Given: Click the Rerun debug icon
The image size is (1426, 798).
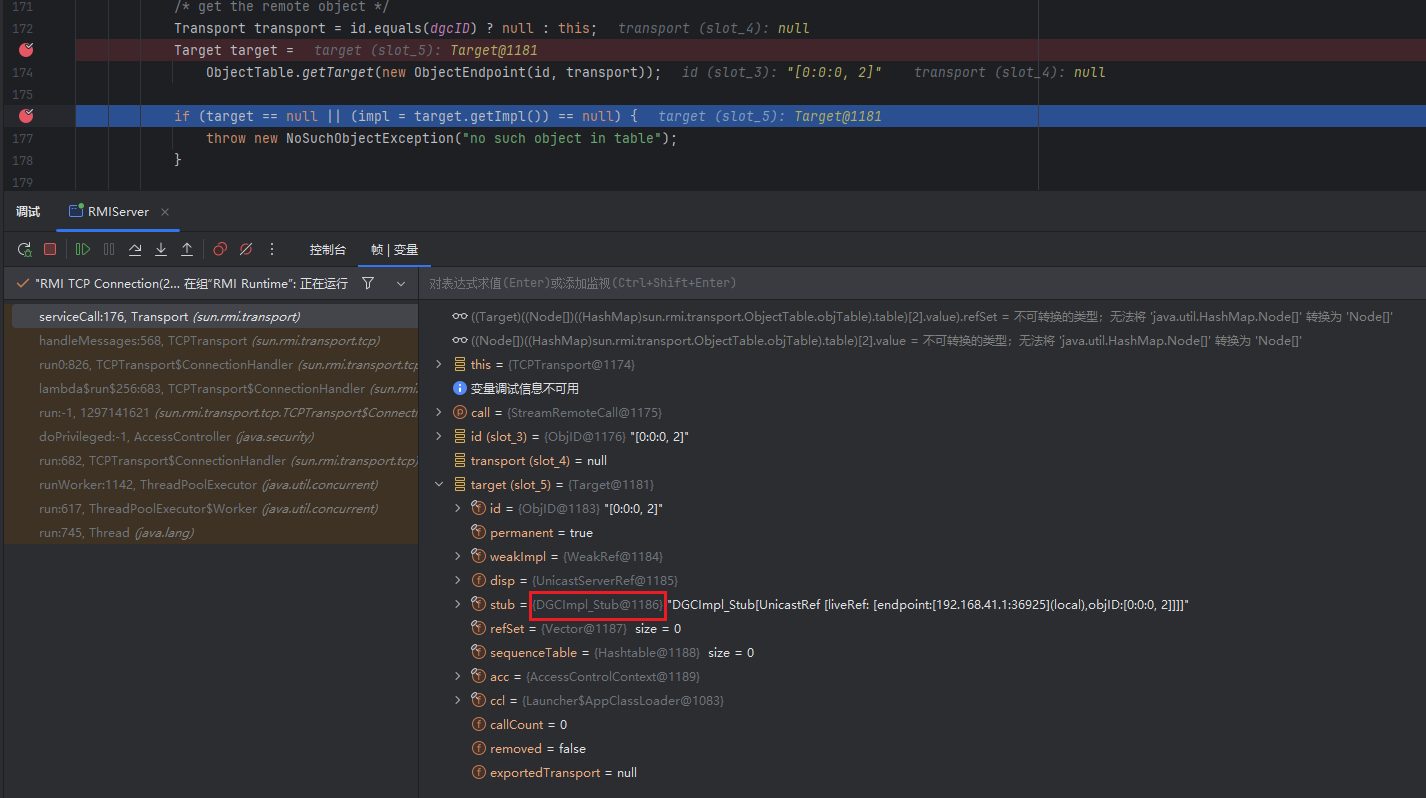Looking at the screenshot, I should (x=24, y=249).
